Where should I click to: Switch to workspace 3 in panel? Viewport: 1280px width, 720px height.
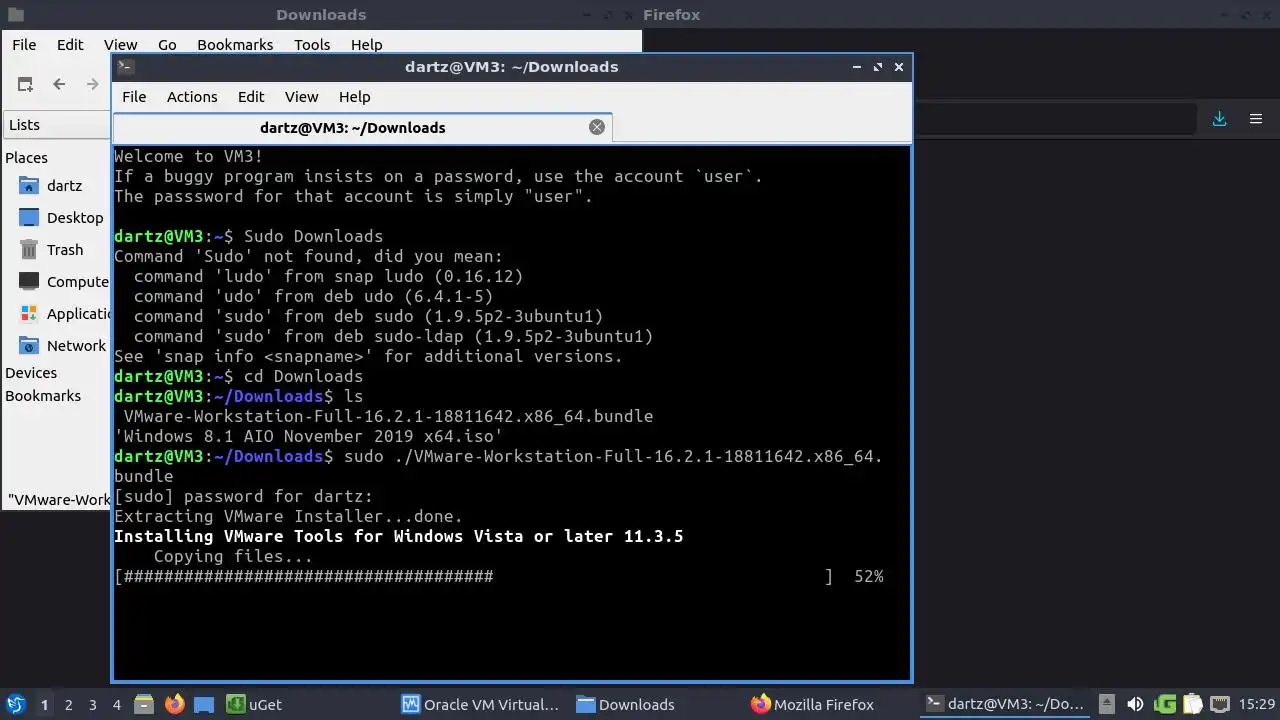point(92,705)
